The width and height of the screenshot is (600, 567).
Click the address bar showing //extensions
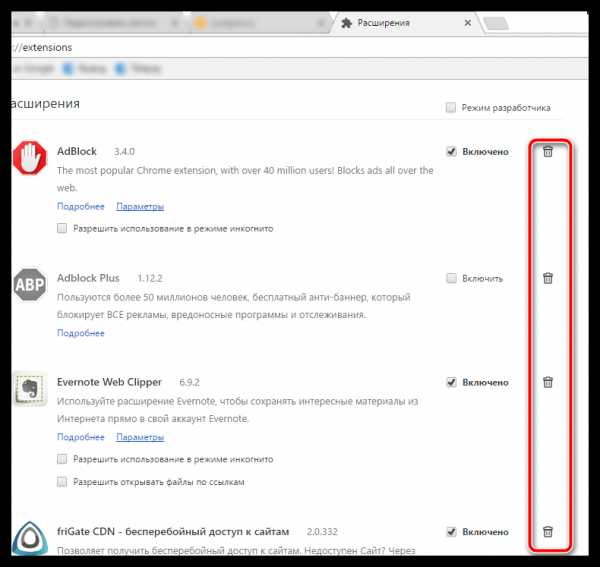tap(298, 47)
